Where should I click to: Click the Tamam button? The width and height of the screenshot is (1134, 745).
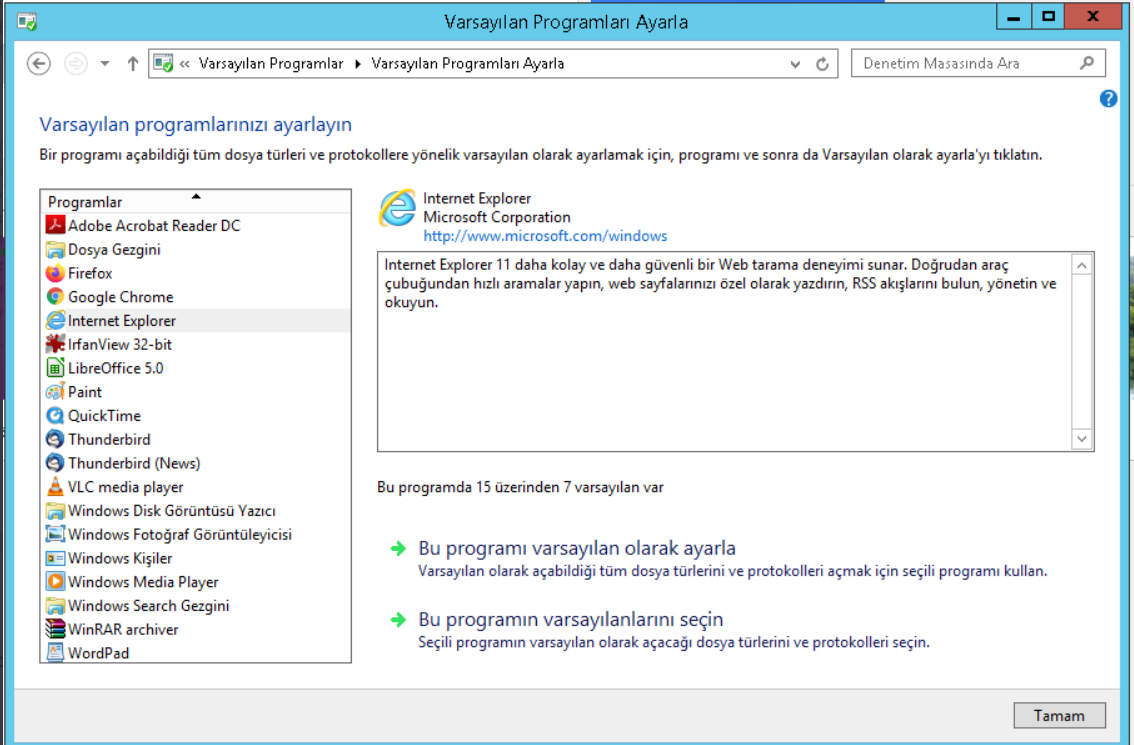1059,715
